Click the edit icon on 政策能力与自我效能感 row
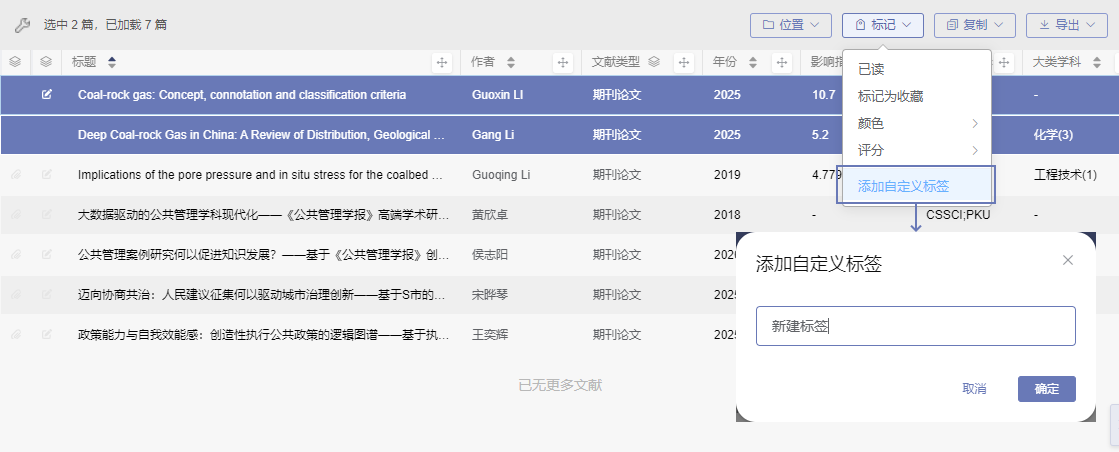Viewport: 1119px width, 452px height. click(x=47, y=334)
